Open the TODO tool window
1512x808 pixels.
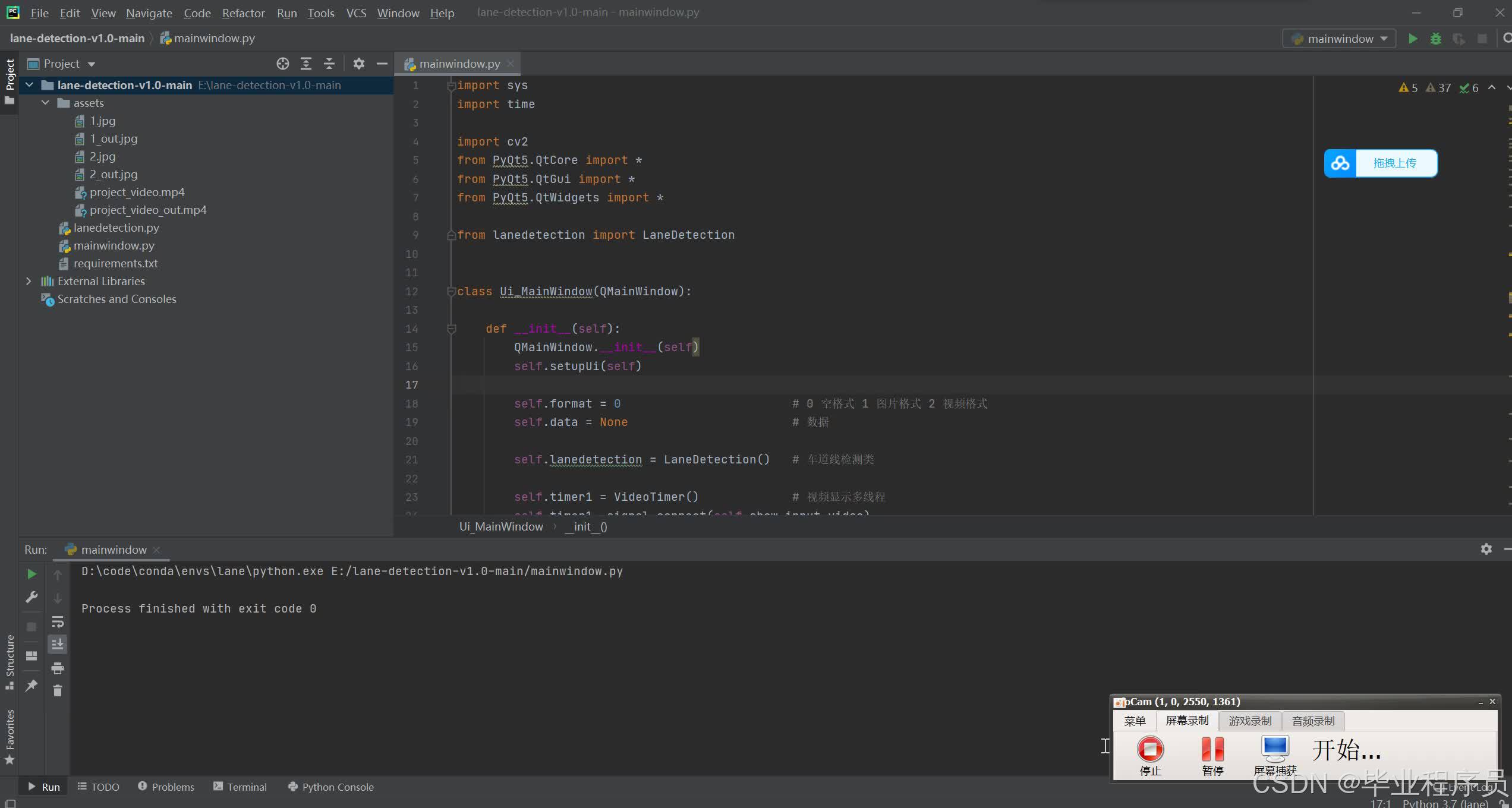click(99, 787)
